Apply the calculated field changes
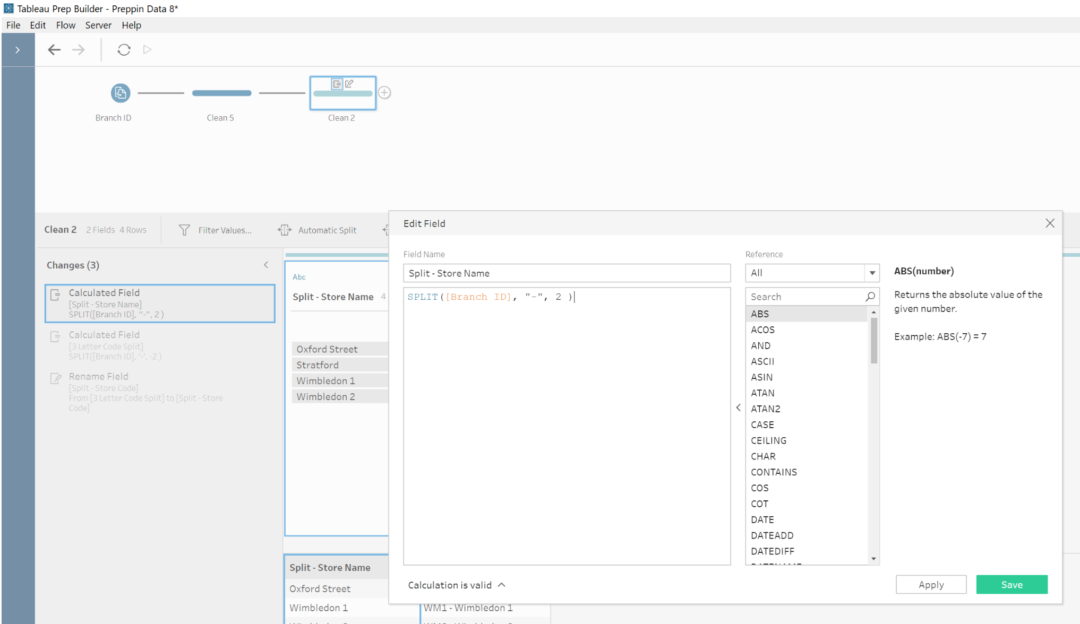Viewport: 1080px width, 624px height. (930, 584)
